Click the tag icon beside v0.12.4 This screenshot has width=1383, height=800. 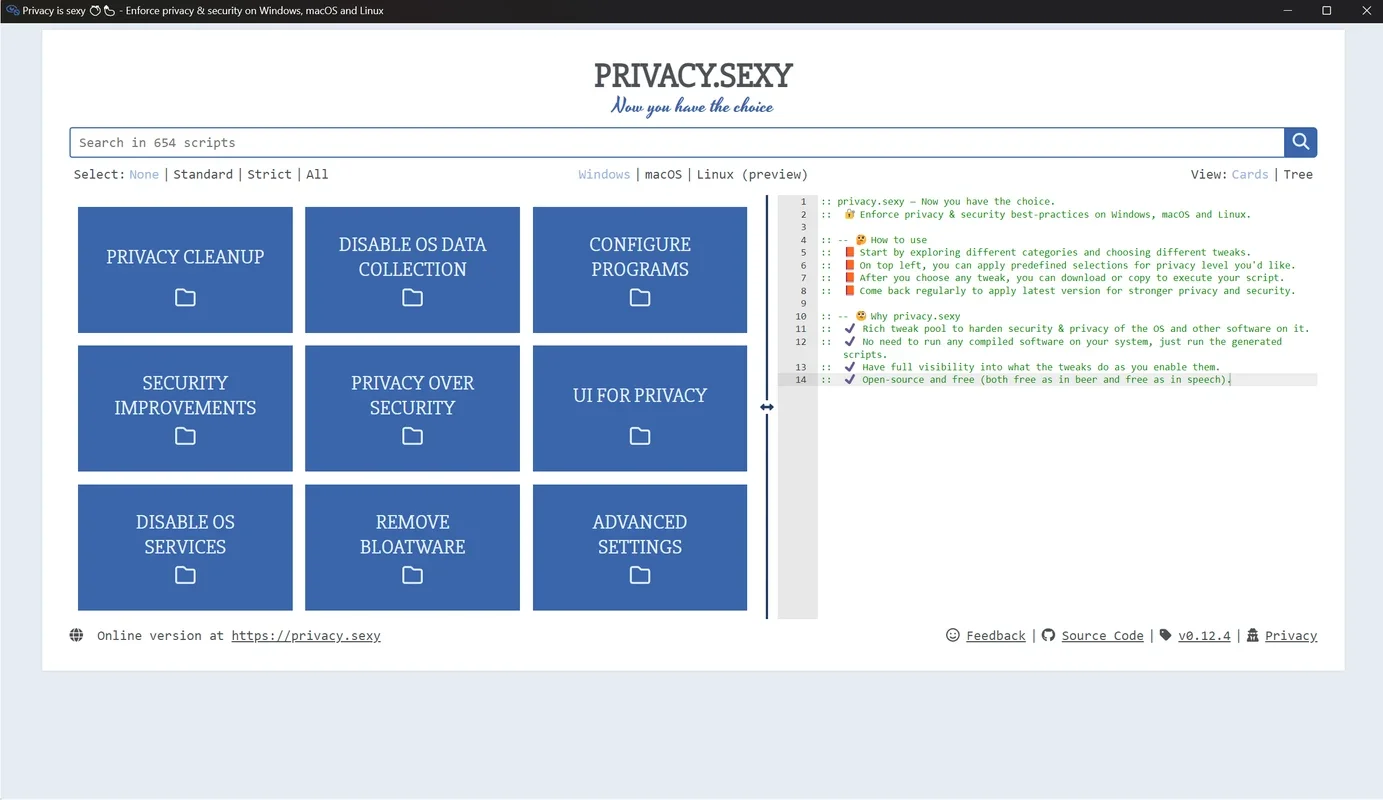point(1165,635)
